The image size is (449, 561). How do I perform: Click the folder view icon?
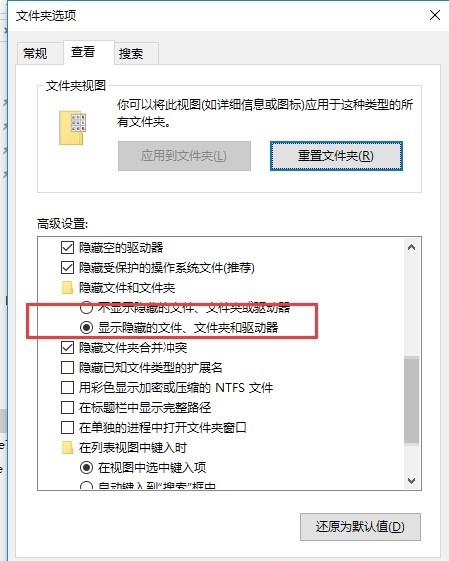click(73, 128)
